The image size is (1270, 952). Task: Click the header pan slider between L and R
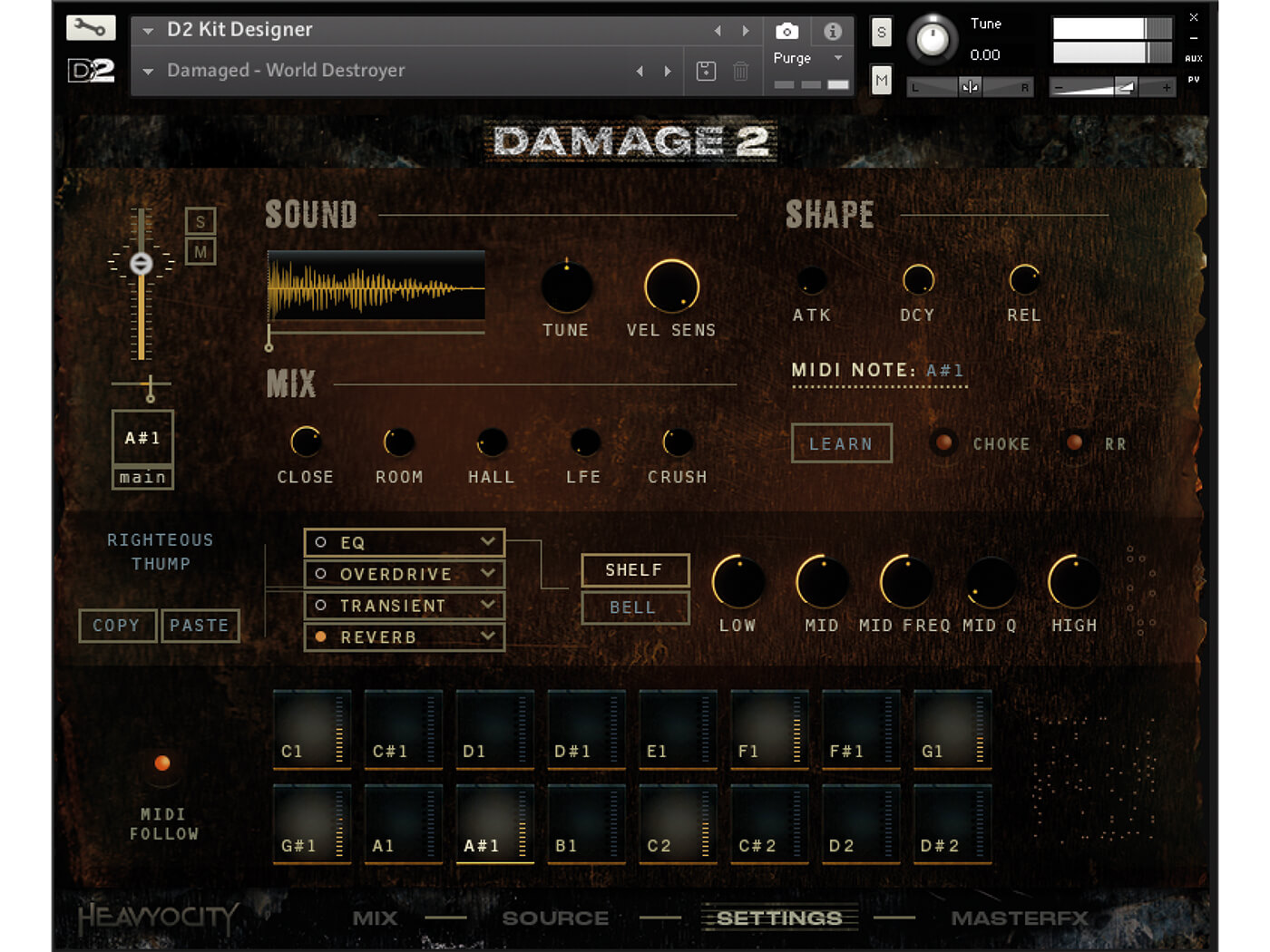(970, 87)
